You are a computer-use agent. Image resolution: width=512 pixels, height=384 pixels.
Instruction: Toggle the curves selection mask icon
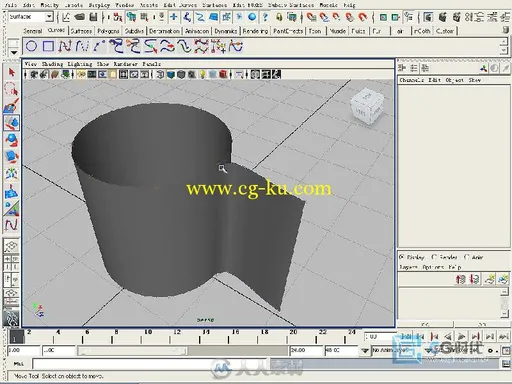(200, 17)
